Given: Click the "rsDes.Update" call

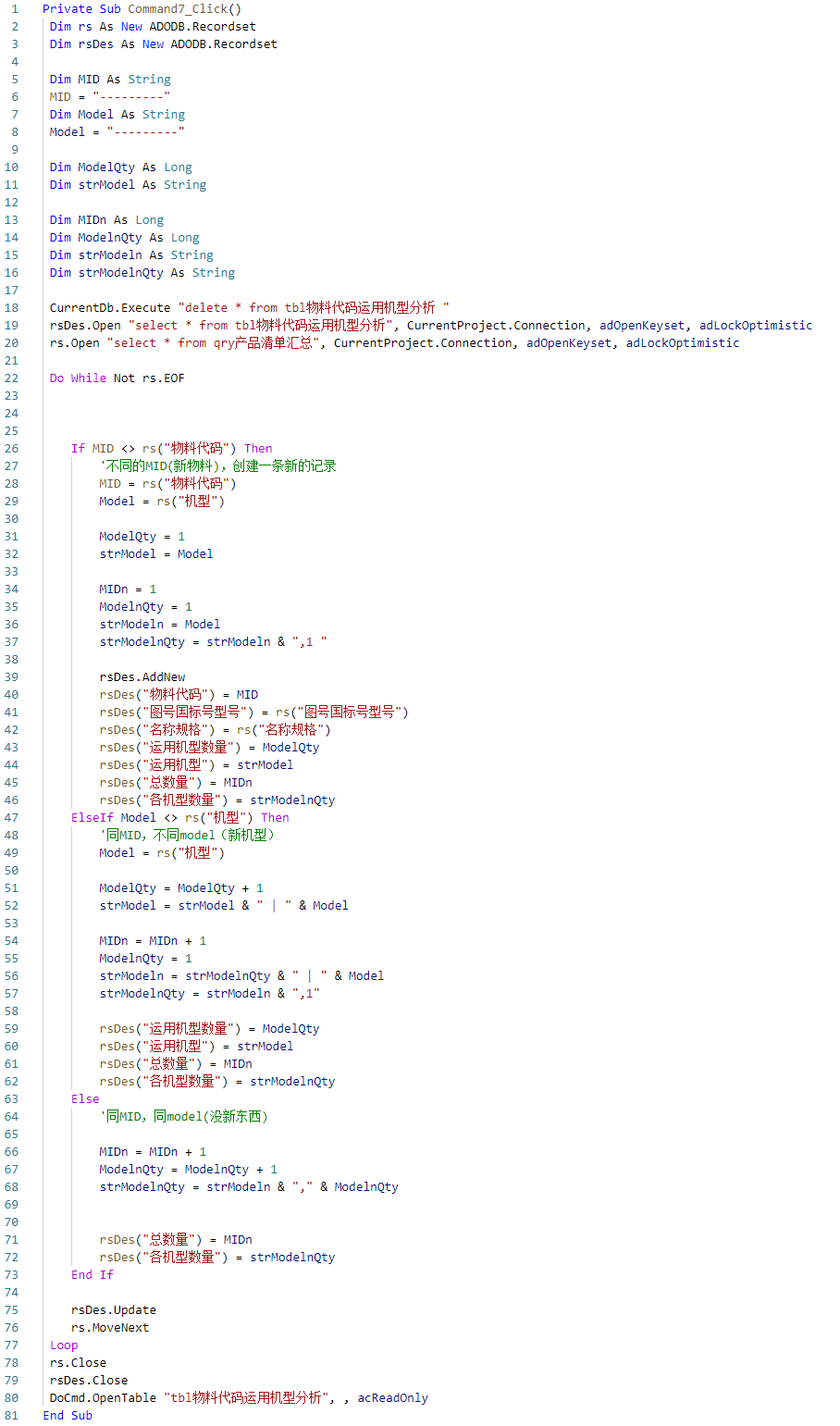Looking at the screenshot, I should (114, 1310).
